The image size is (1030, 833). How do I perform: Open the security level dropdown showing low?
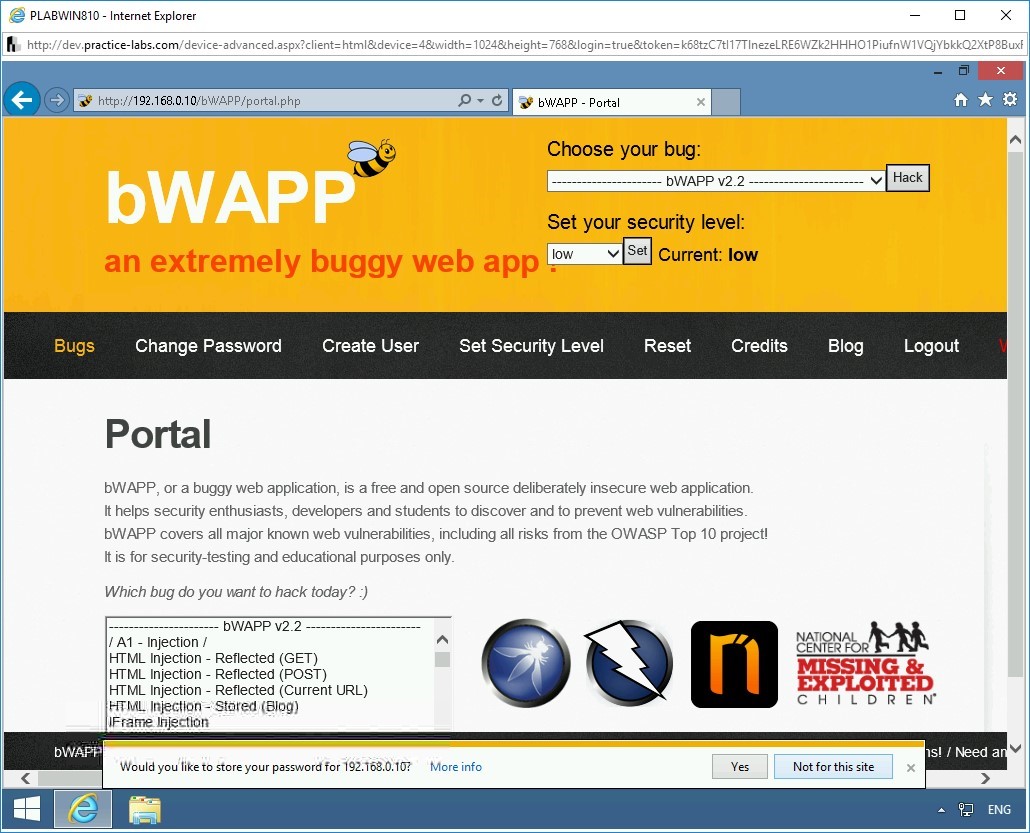(x=584, y=254)
